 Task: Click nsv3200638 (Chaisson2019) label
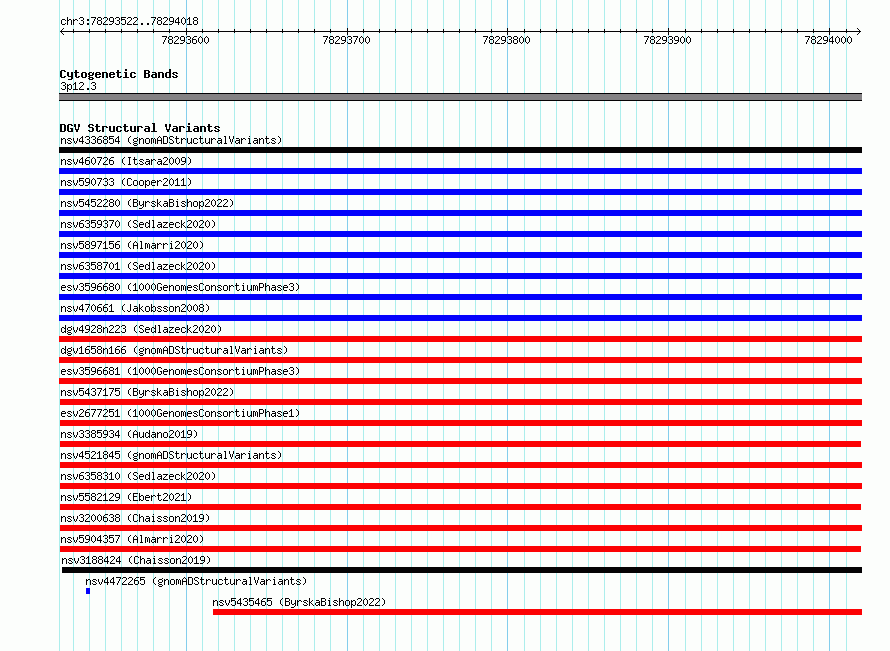135,518
